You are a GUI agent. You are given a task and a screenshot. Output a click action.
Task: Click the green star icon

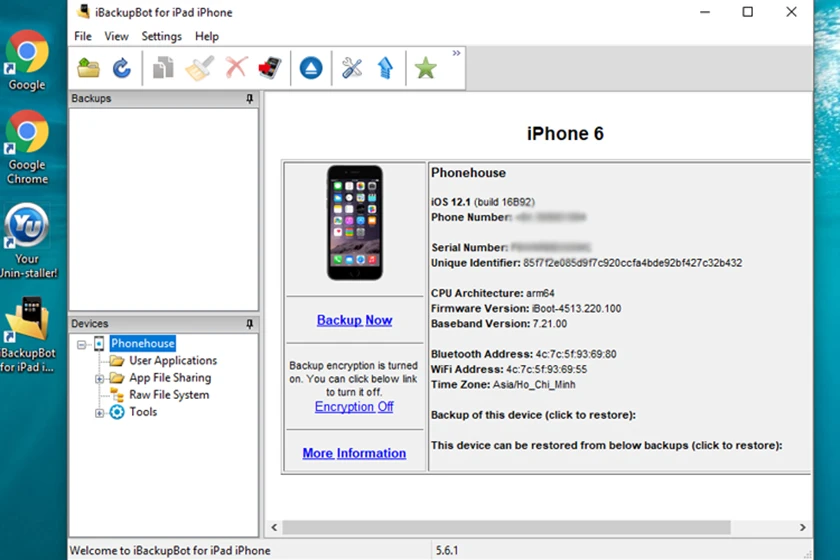pos(425,68)
